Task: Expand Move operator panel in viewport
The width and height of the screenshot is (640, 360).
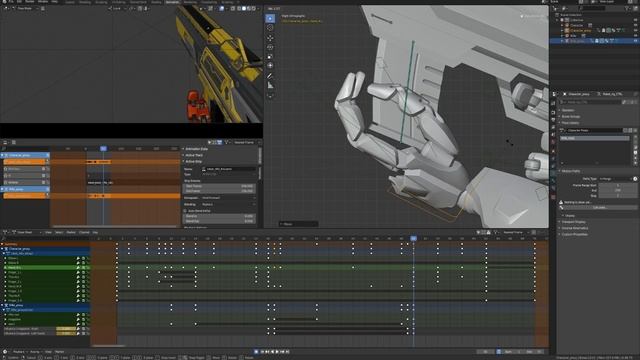Action: [298, 224]
